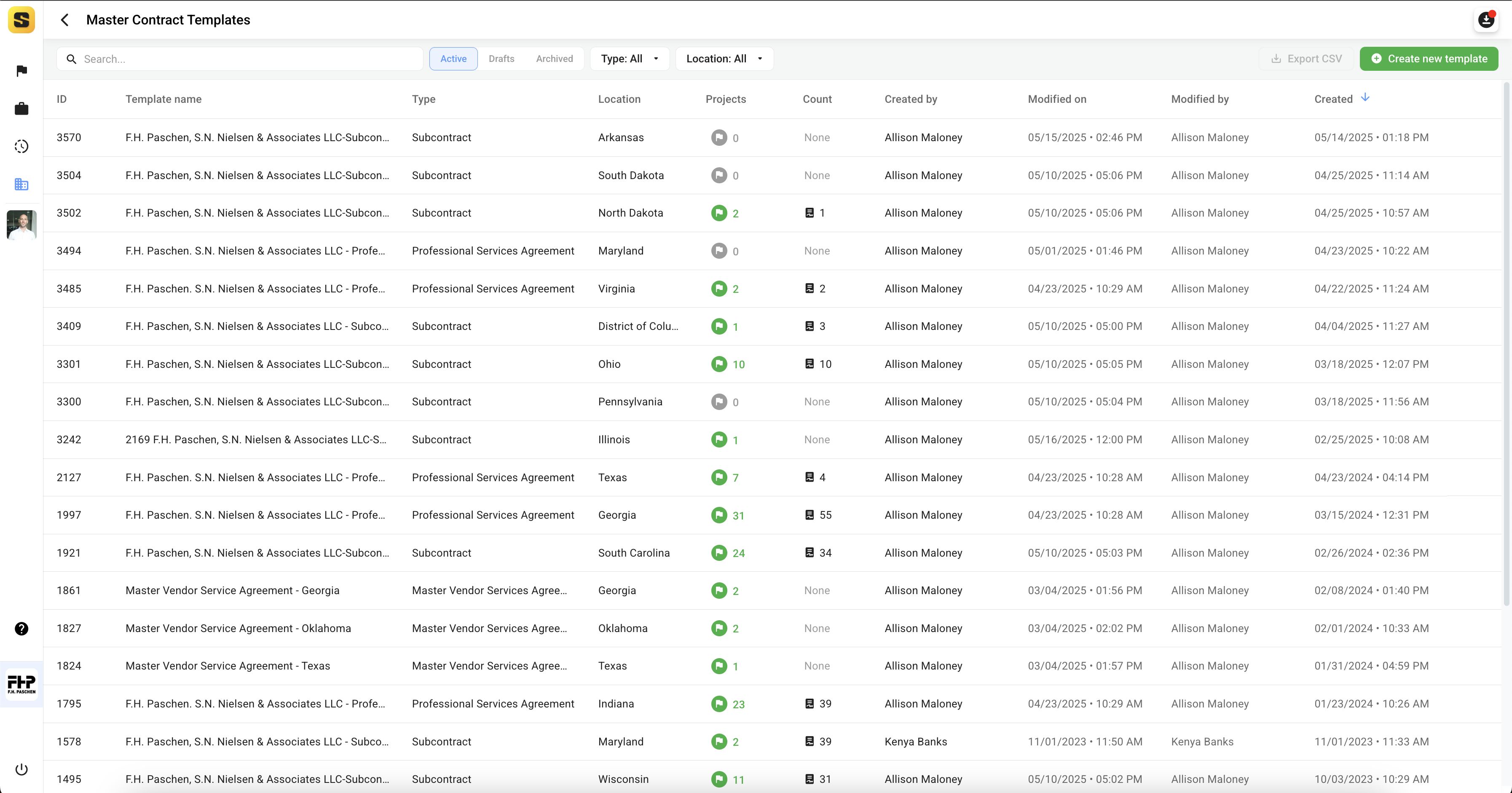Open Master Vendor Service Agreement - Georgia

233,590
